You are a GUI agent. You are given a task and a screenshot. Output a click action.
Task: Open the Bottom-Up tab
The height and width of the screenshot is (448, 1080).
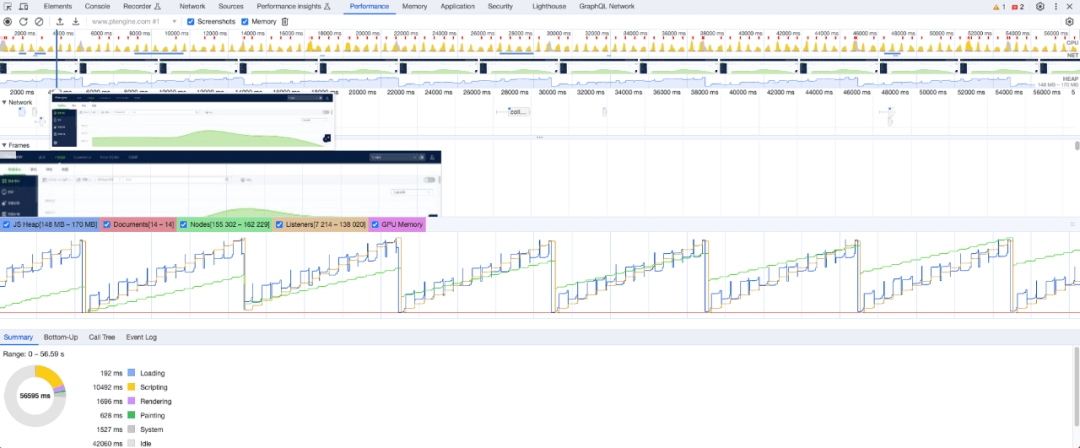[60, 337]
